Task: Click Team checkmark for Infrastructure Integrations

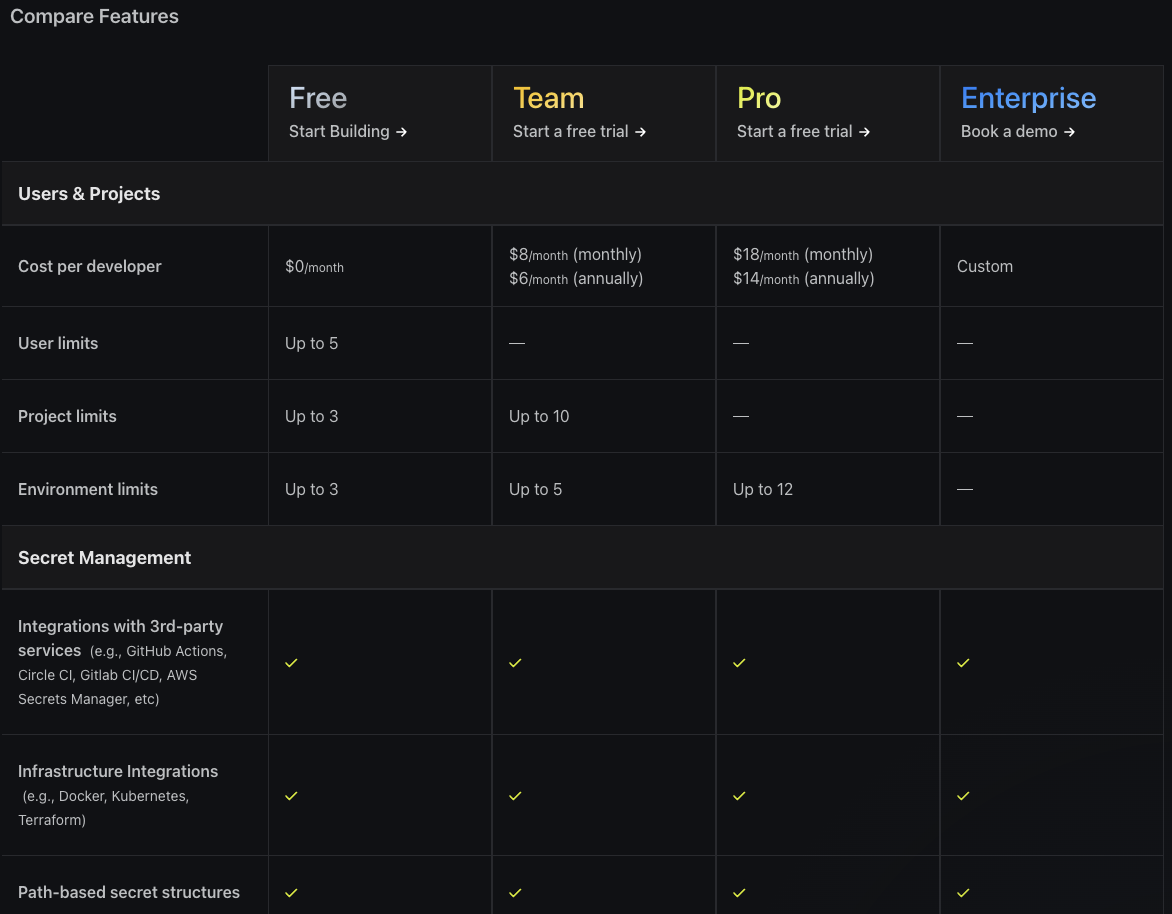Action: 515,796
